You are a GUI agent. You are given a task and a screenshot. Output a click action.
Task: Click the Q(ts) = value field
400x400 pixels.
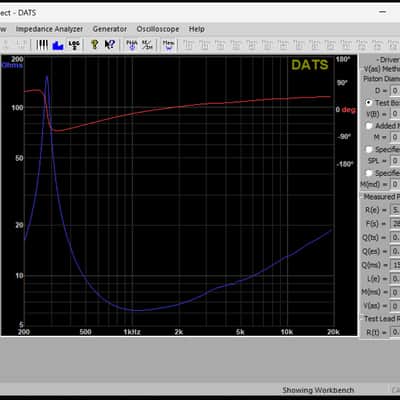[x=395, y=237]
